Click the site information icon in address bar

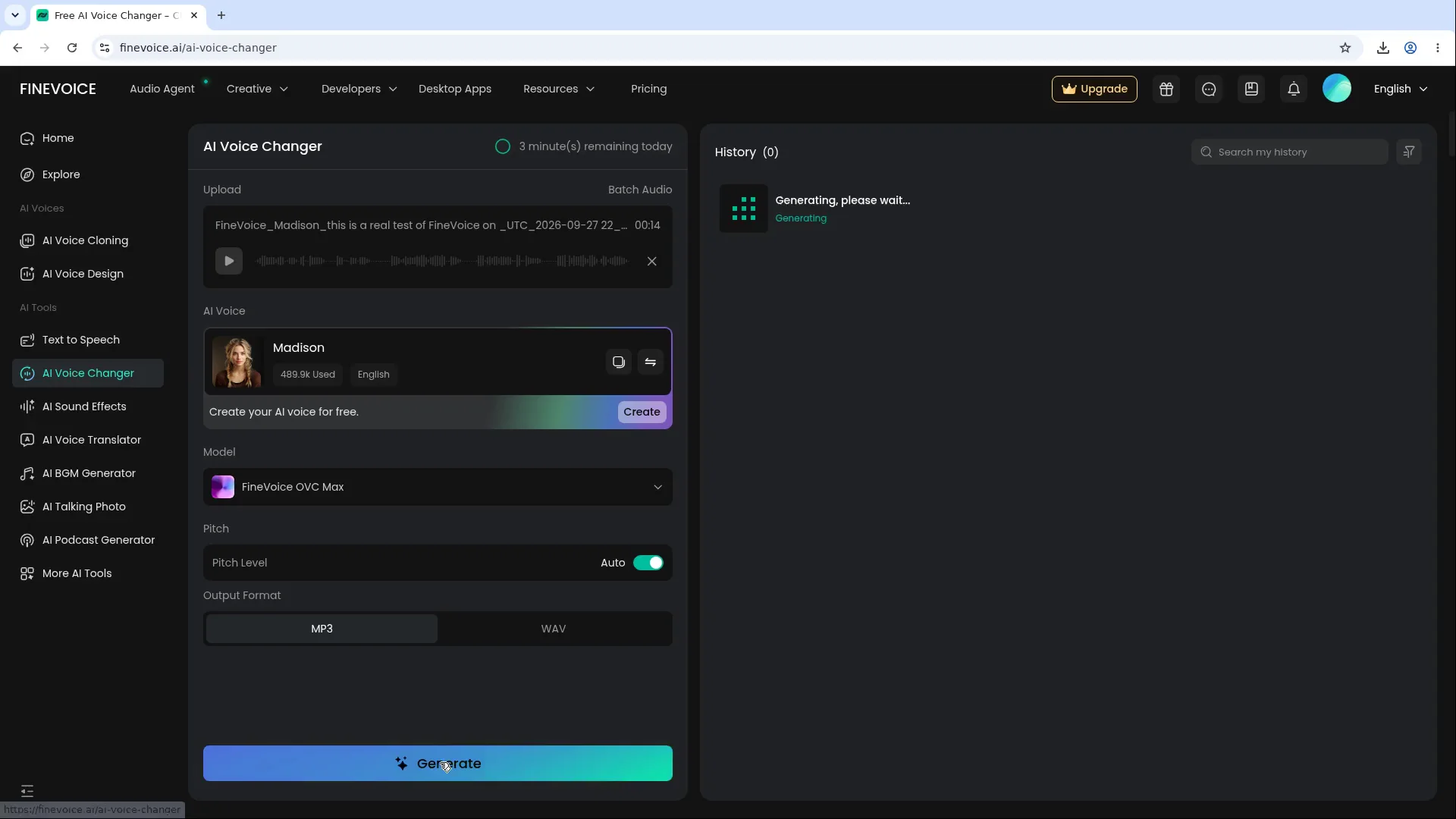(105, 48)
